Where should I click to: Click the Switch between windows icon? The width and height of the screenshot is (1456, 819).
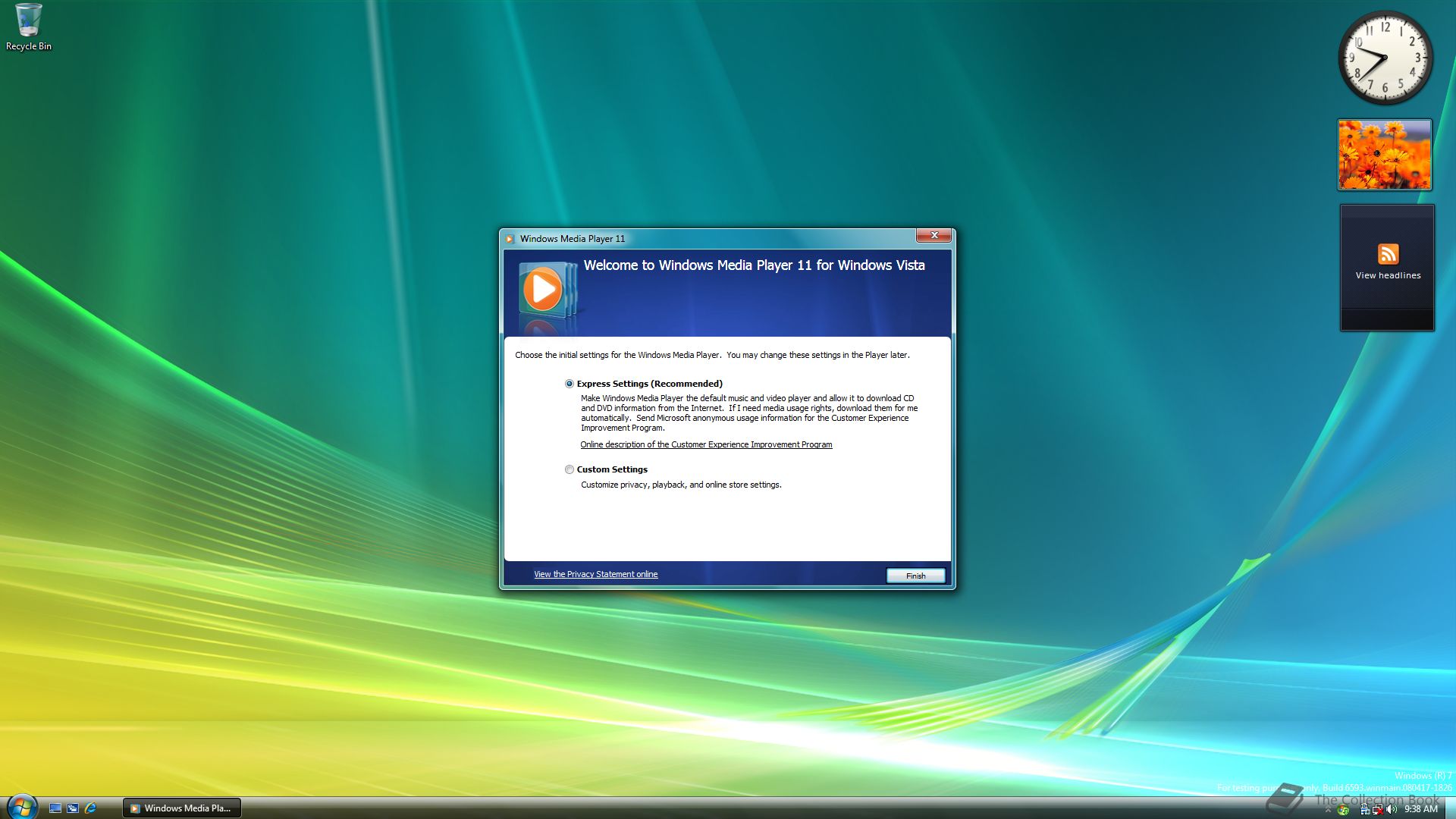(73, 808)
